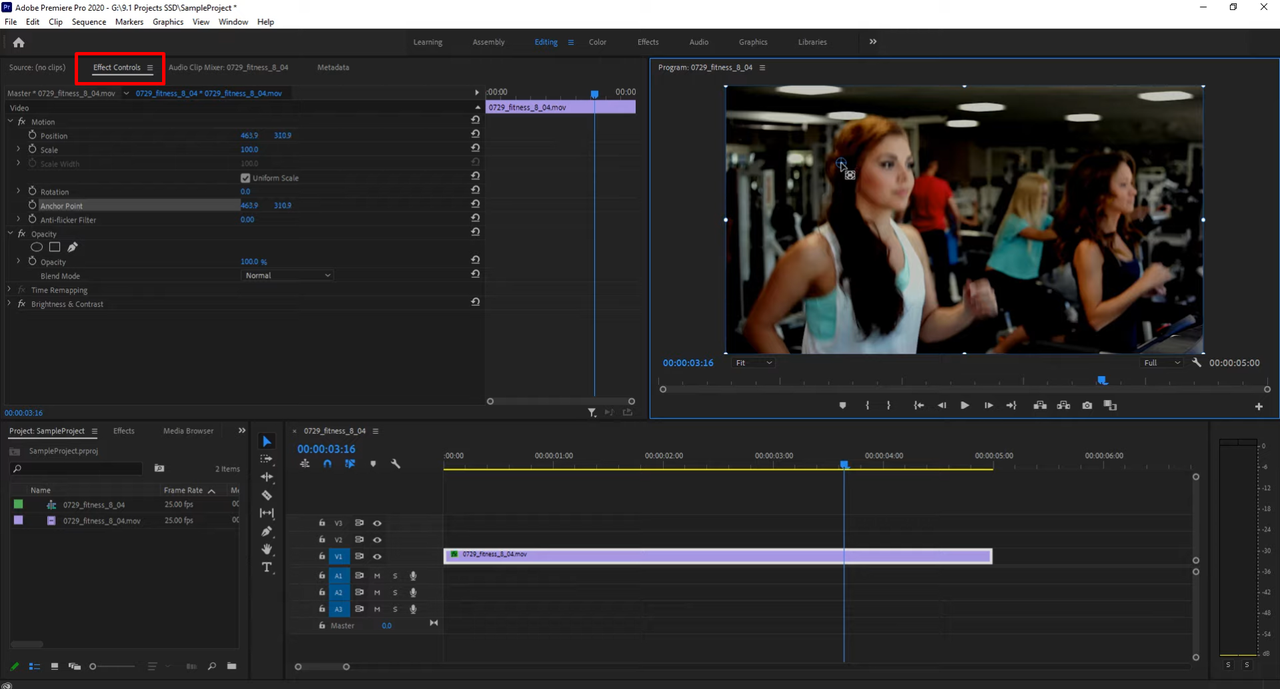Click the Extract button in Program monitor
This screenshot has height=689, width=1280.
click(1063, 405)
